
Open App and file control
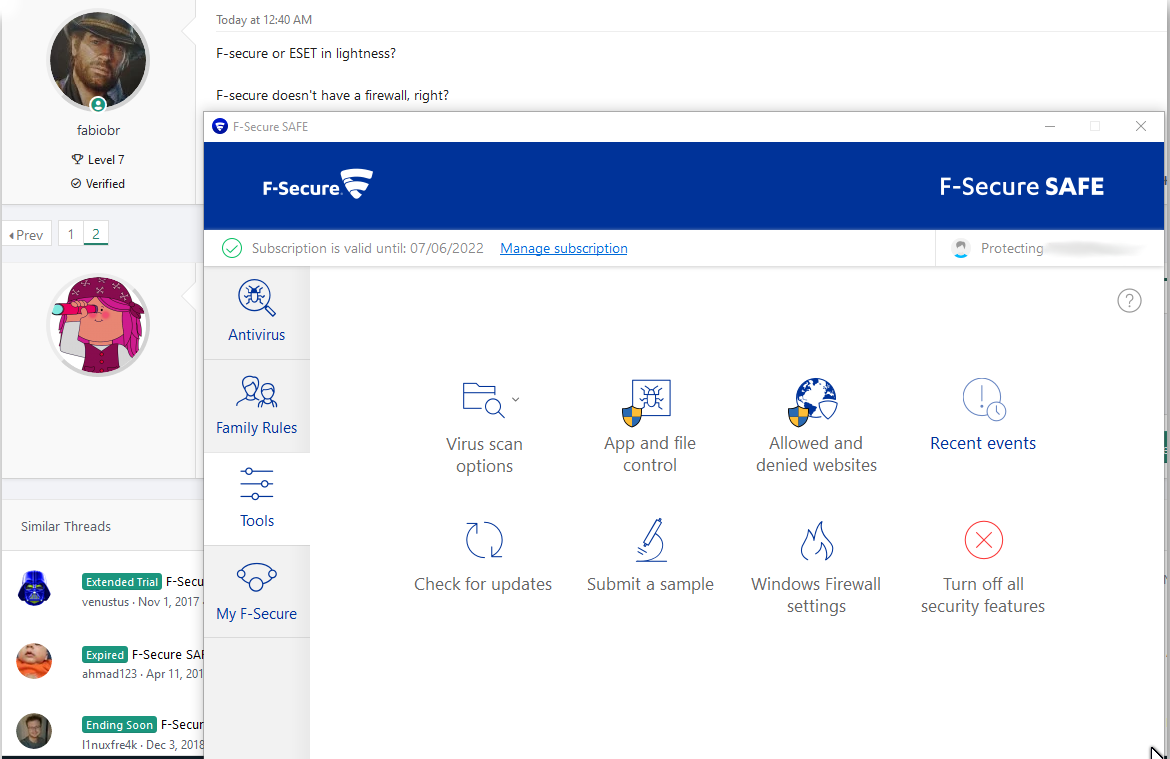[649, 427]
